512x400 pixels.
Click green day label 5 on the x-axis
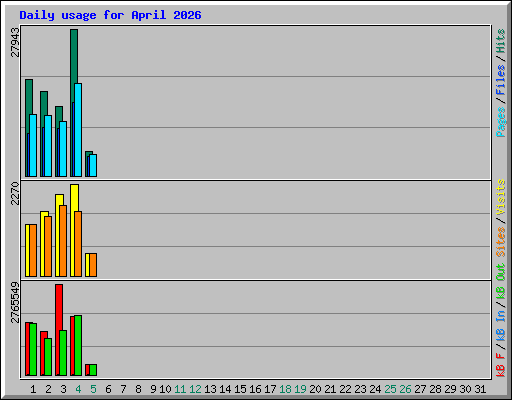pyautogui.click(x=93, y=389)
